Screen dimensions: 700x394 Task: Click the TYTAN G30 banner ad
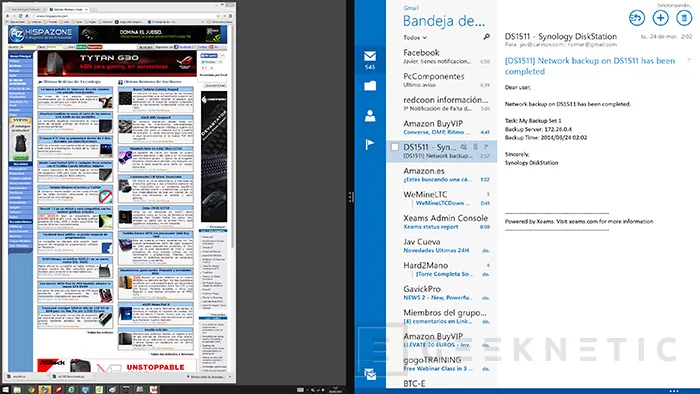pos(117,63)
